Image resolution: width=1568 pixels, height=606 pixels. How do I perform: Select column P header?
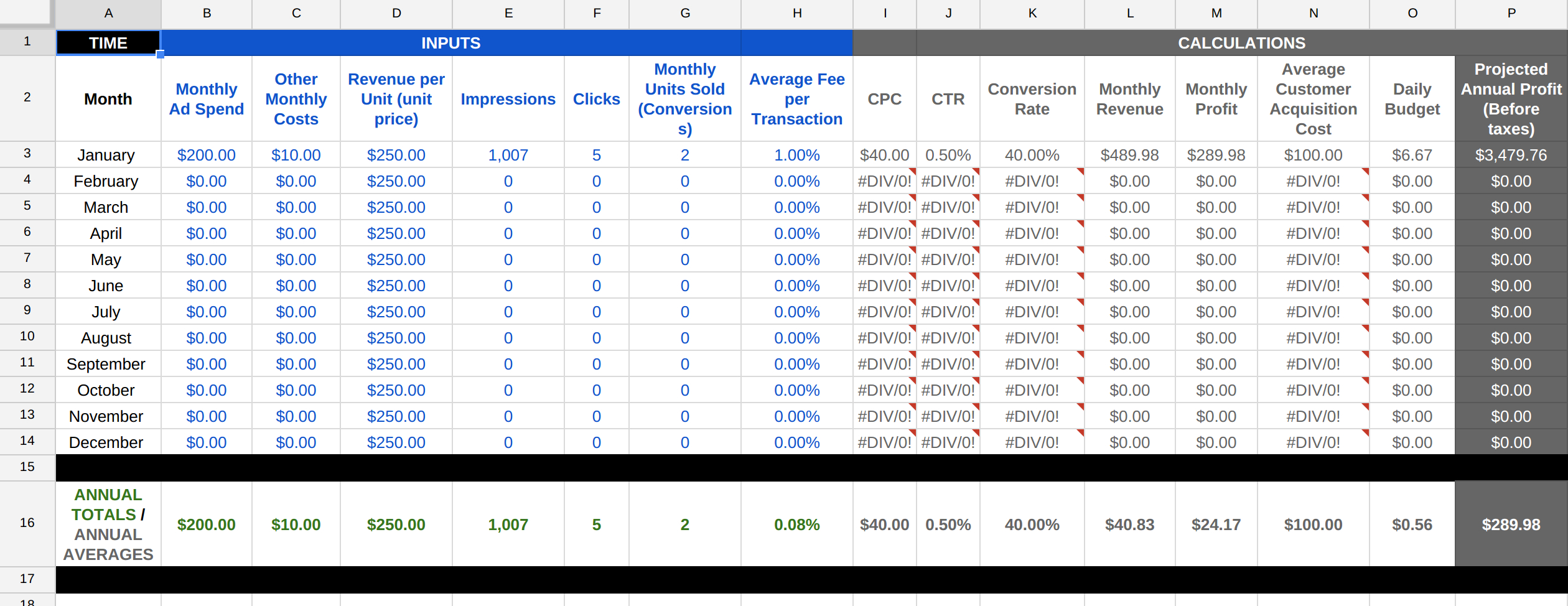pos(1511,14)
